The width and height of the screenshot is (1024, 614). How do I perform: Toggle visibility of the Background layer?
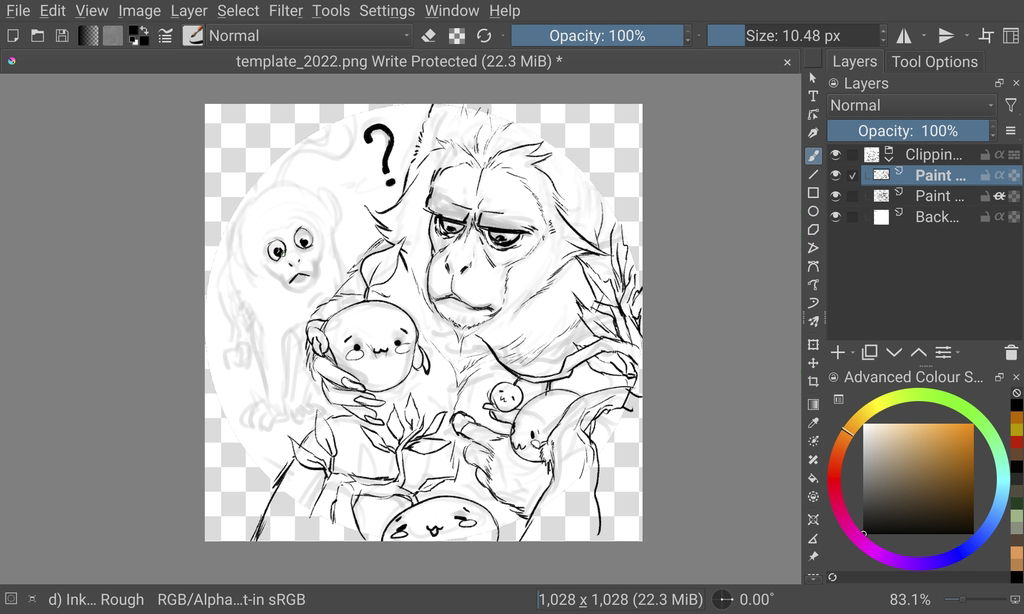(835, 217)
